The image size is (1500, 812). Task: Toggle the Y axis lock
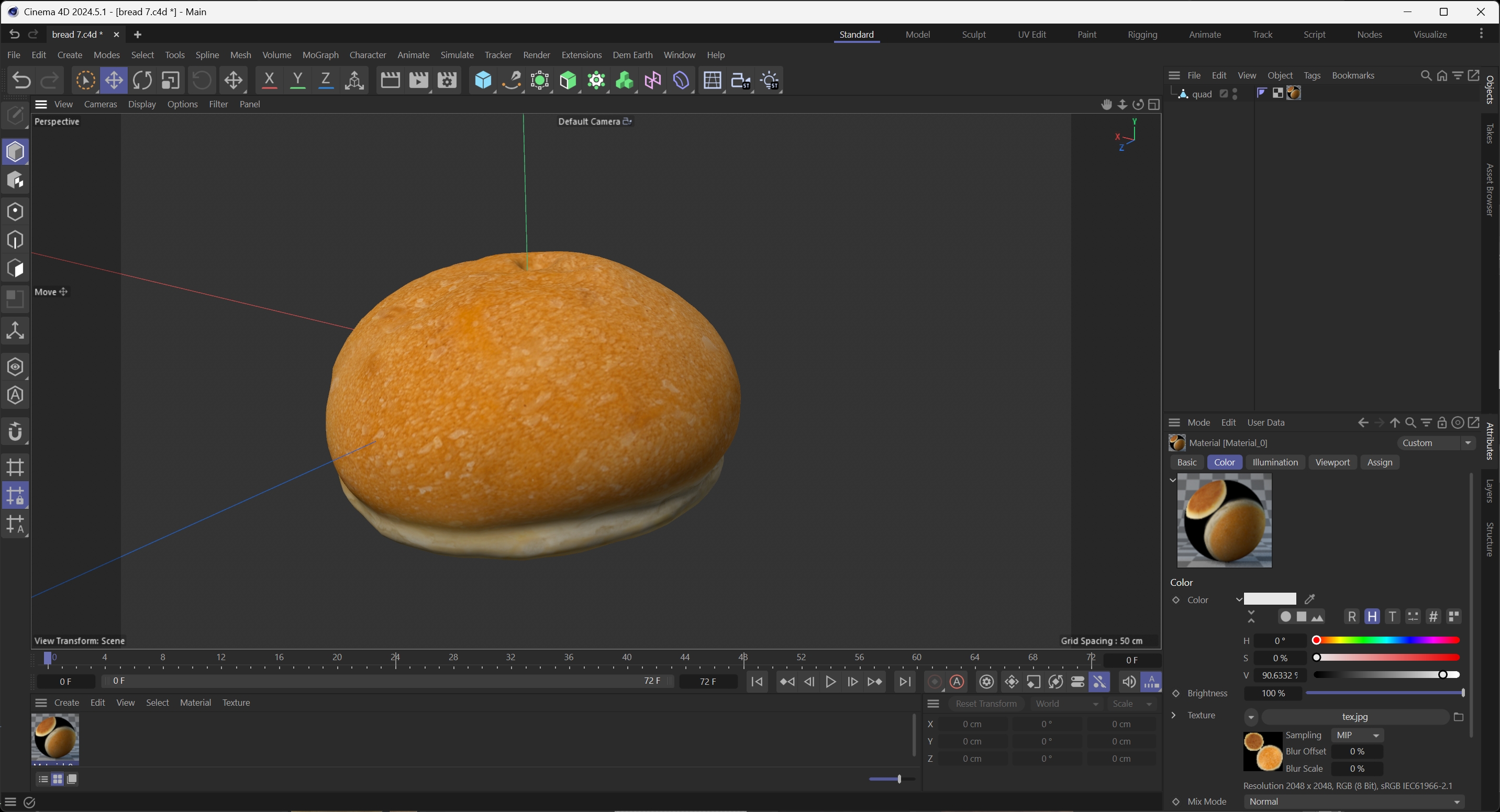coord(297,80)
